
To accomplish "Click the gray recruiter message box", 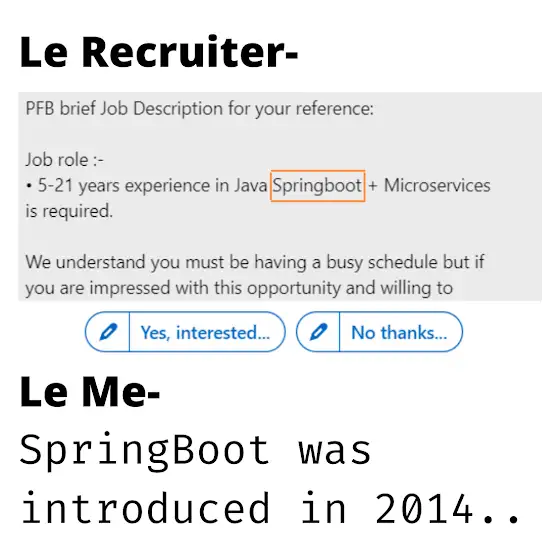I will [x=280, y=196].
